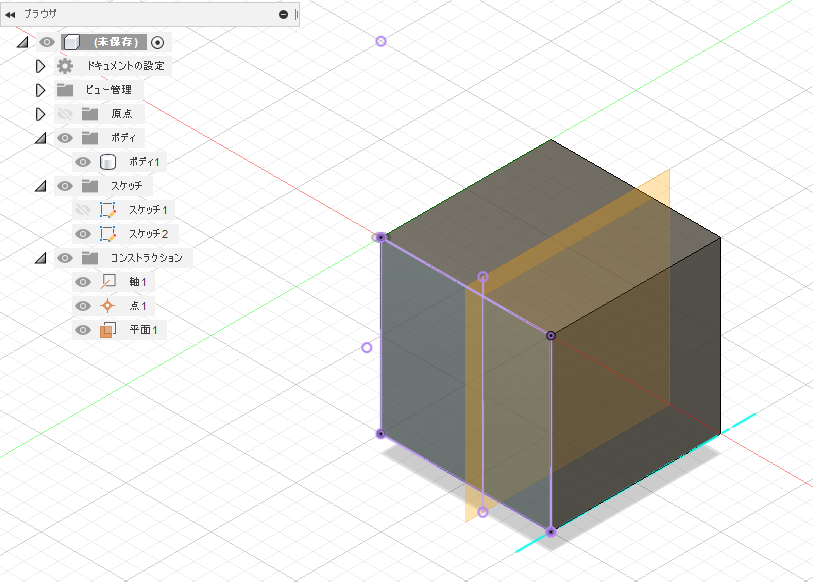
Task: Select the スケッチ folder label
Action: tap(127, 186)
